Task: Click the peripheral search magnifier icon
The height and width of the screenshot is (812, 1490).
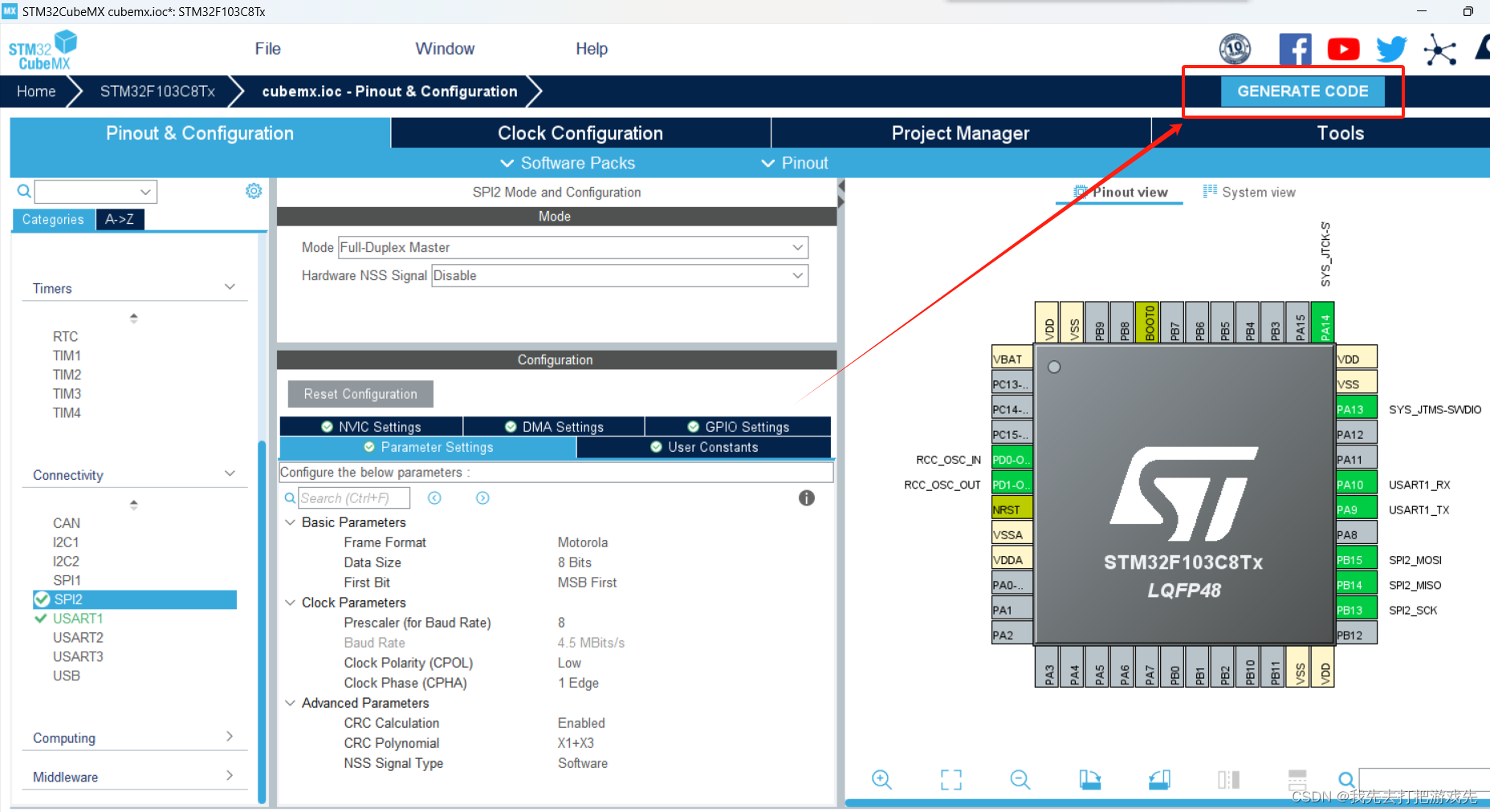Action: tap(24, 191)
